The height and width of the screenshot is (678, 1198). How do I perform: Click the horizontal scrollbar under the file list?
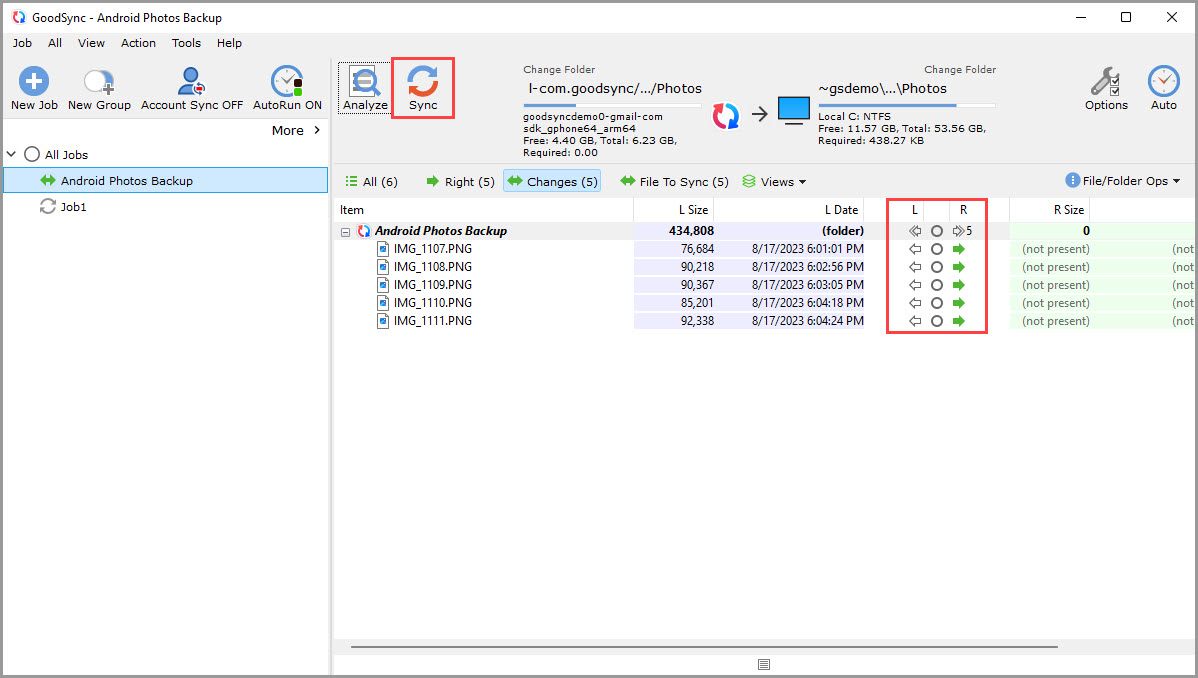(704, 647)
